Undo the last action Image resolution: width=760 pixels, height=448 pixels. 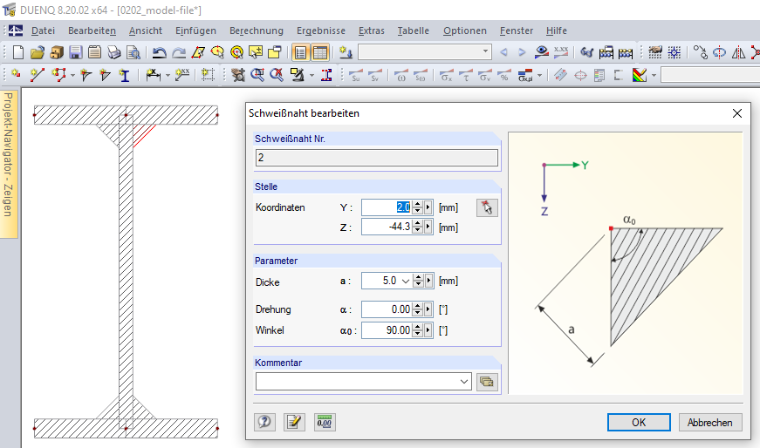click(159, 52)
